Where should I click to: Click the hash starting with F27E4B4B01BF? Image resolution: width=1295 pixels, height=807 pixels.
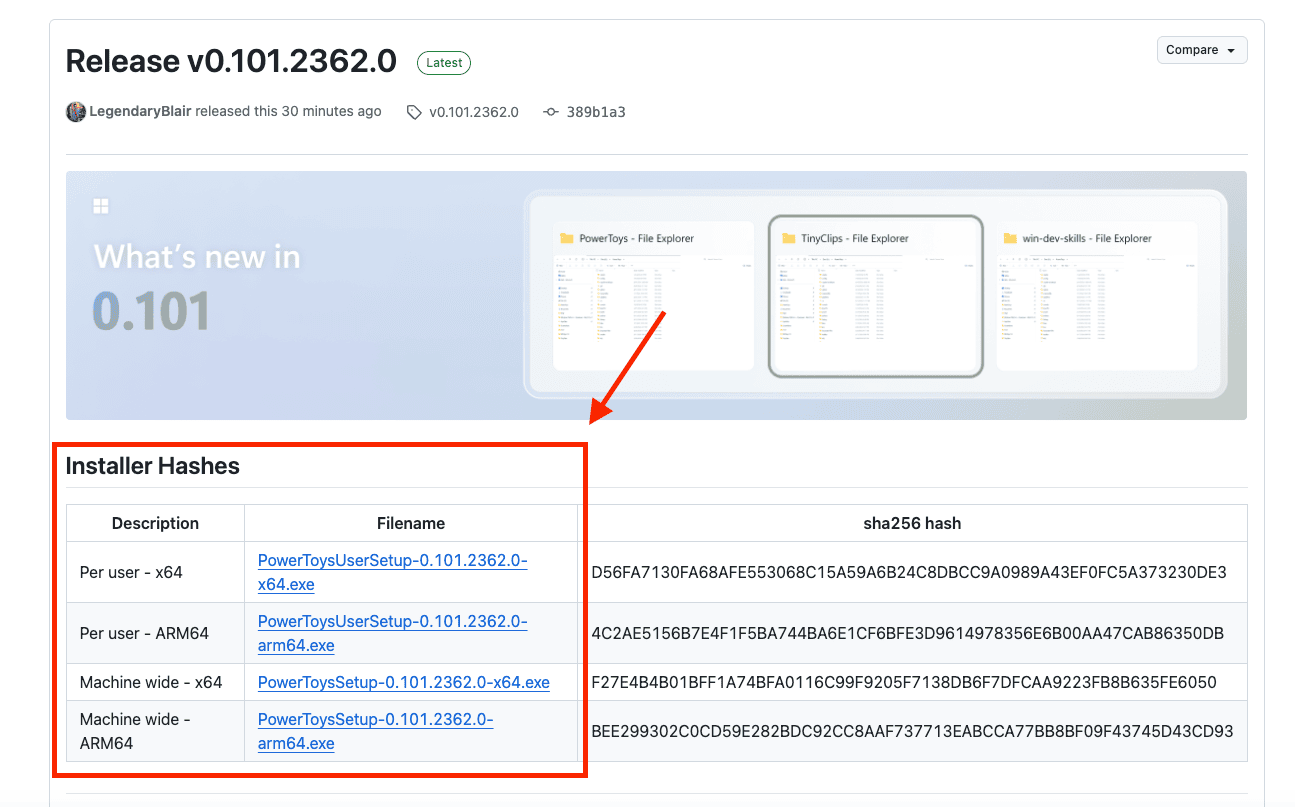(904, 682)
